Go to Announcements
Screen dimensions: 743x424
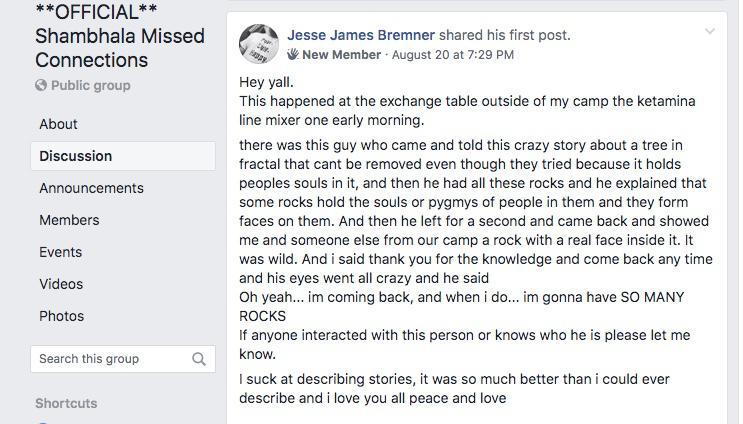click(91, 188)
